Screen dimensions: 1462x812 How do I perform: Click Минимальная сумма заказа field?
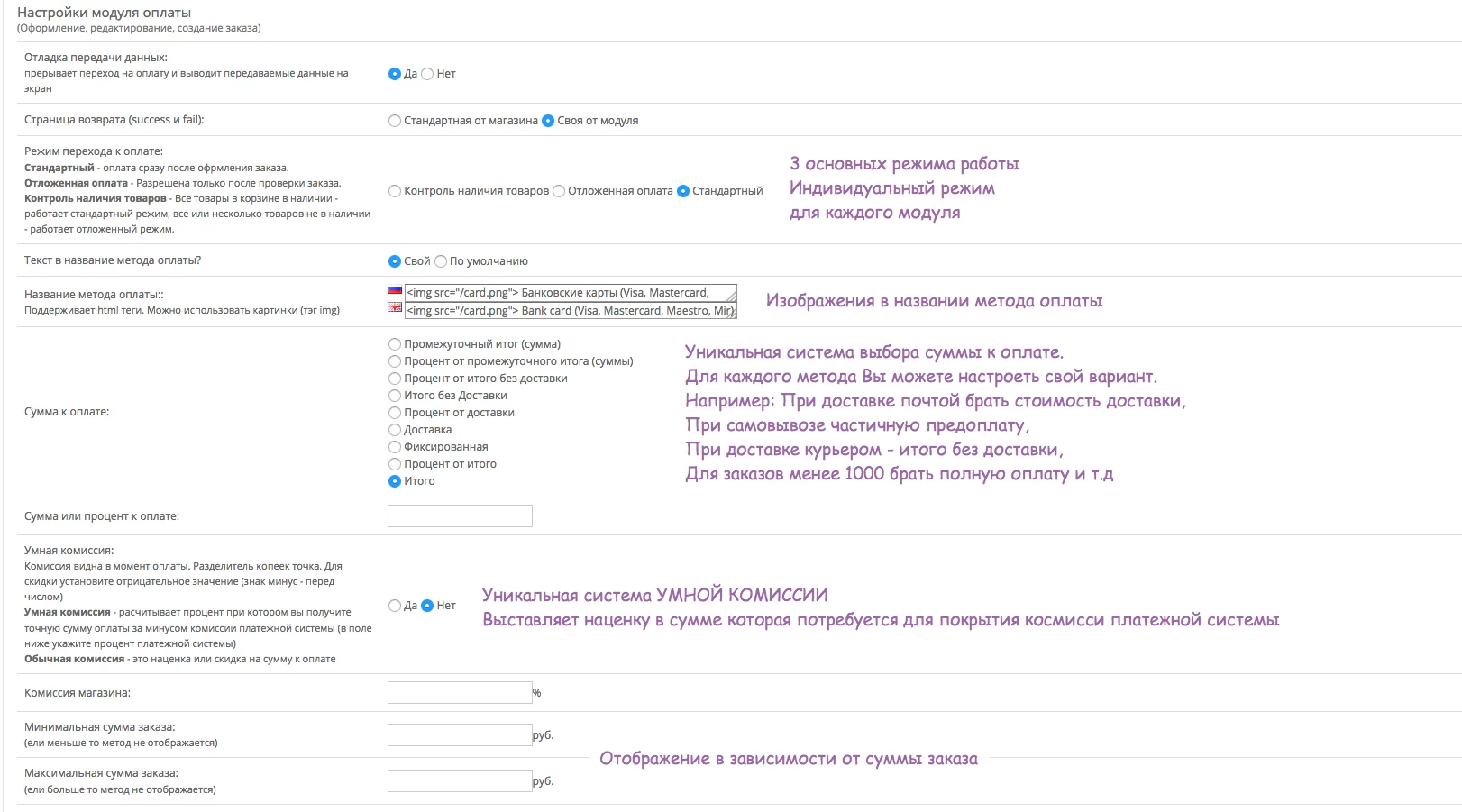(460, 734)
